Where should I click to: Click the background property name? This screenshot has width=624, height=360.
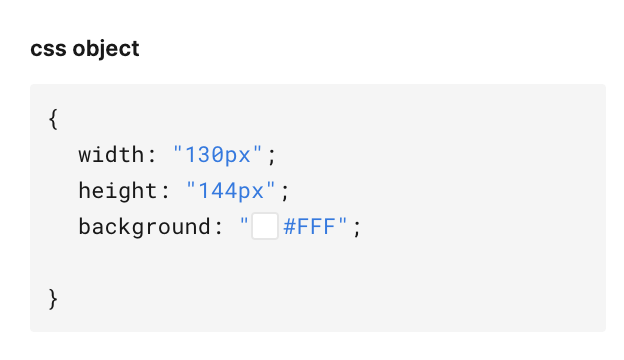pos(144,227)
